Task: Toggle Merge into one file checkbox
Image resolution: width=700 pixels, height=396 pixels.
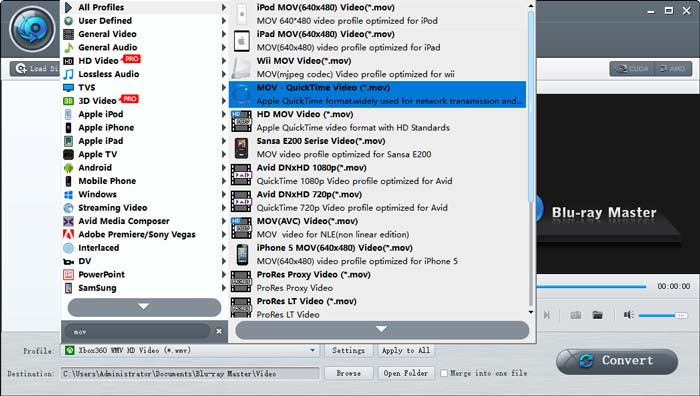Action: [x=444, y=373]
